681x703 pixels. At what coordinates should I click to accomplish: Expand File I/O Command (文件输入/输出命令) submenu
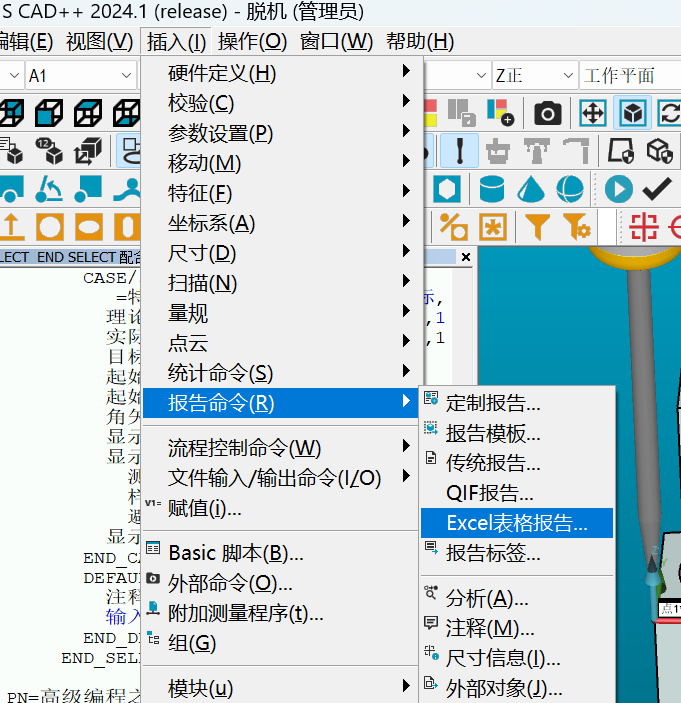click(x=282, y=478)
